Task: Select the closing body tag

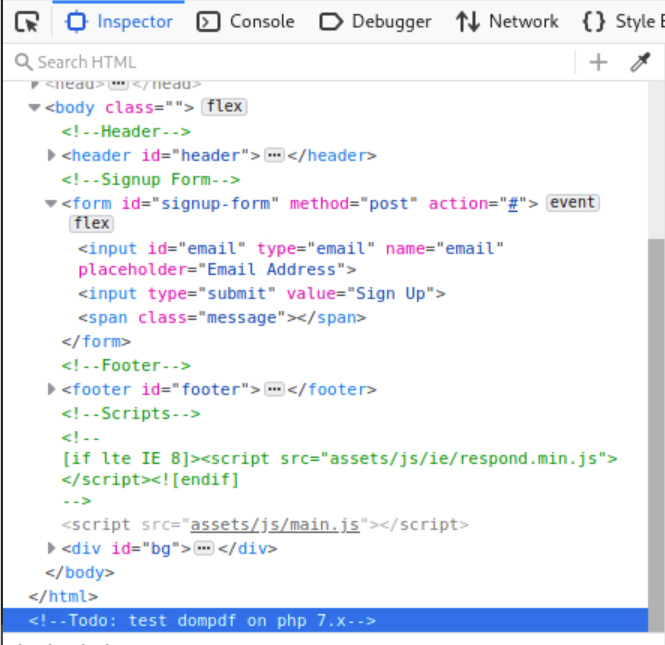Action: pyautogui.click(x=80, y=572)
